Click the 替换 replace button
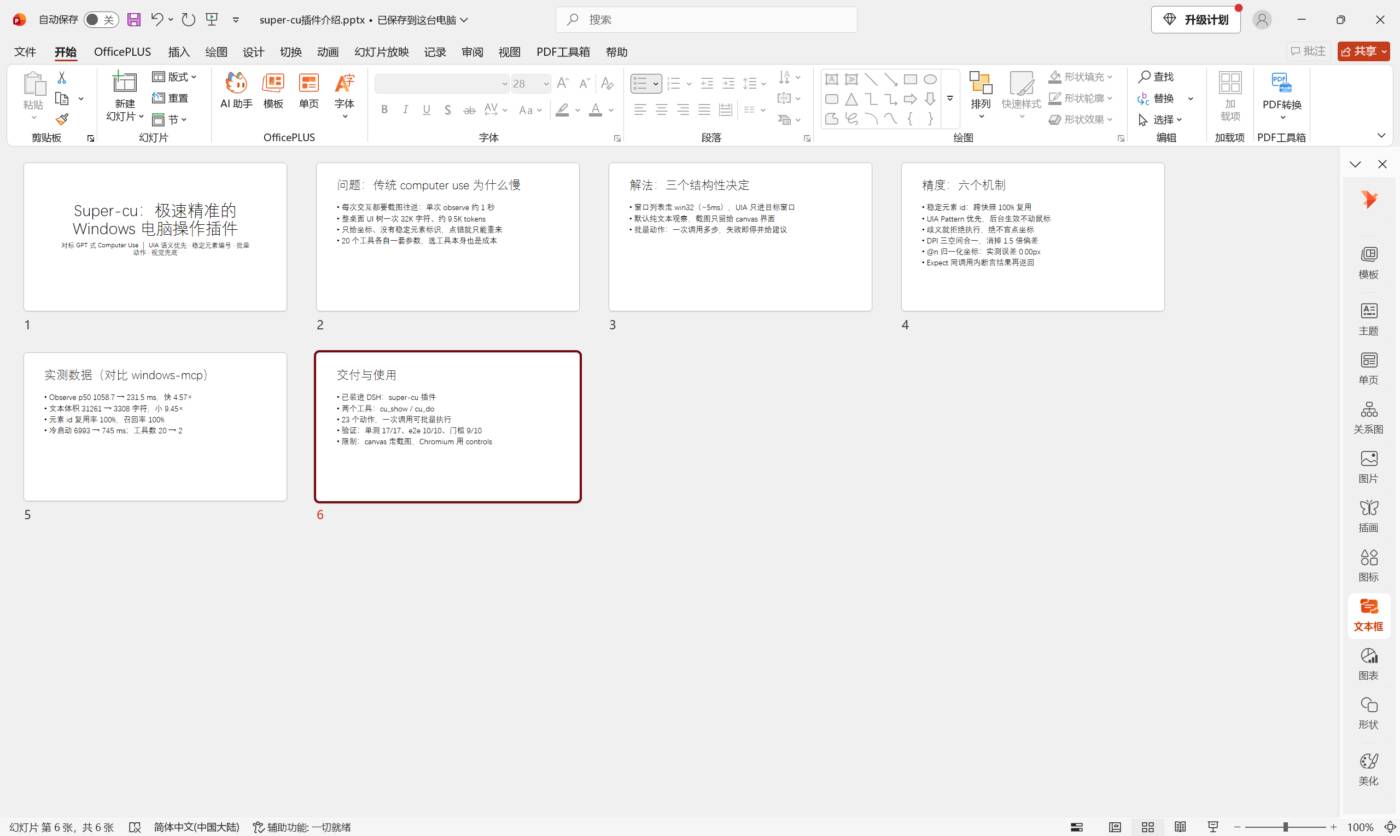1400x836 pixels. [1155, 98]
